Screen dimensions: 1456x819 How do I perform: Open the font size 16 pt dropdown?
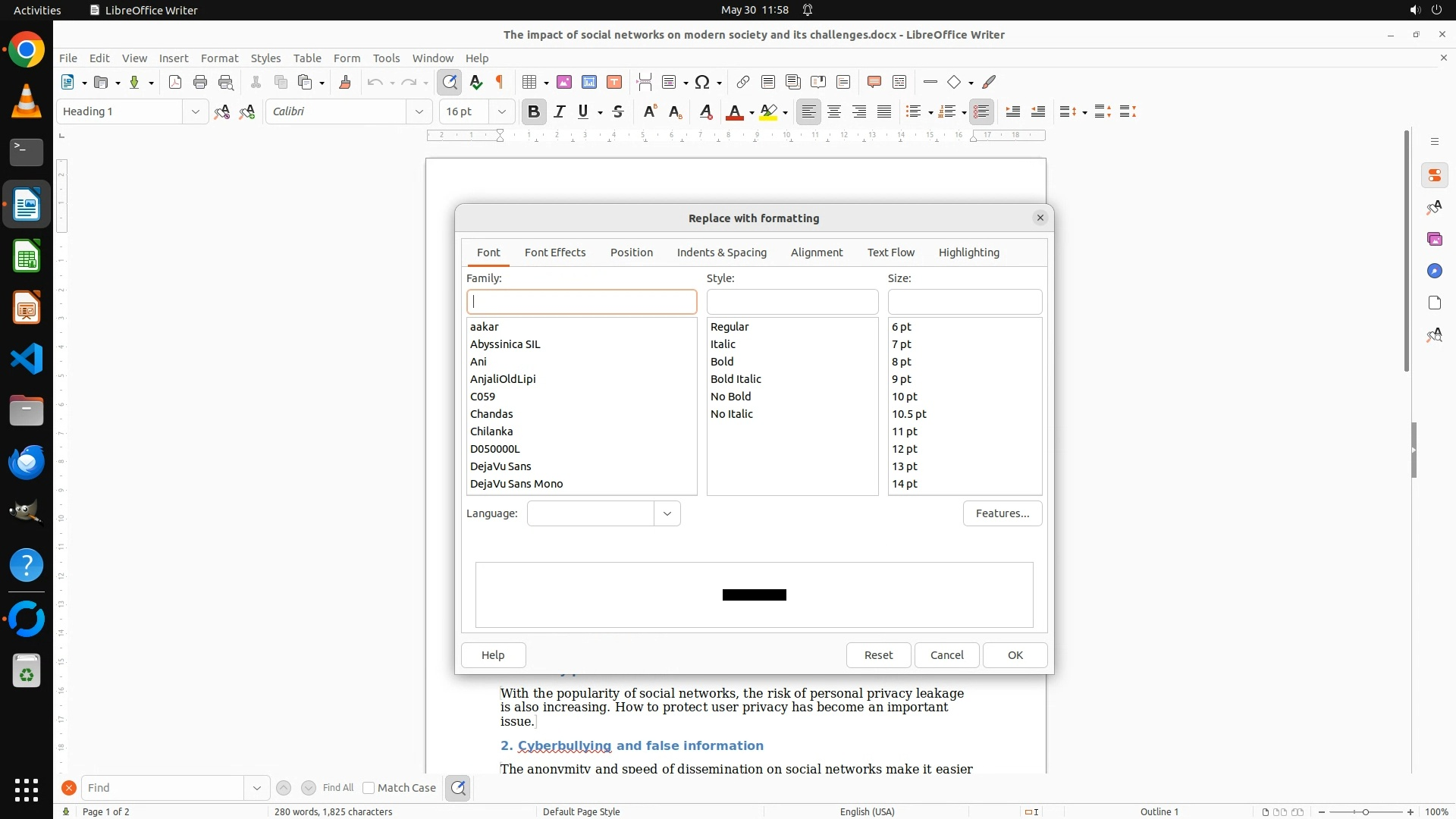[x=501, y=111]
